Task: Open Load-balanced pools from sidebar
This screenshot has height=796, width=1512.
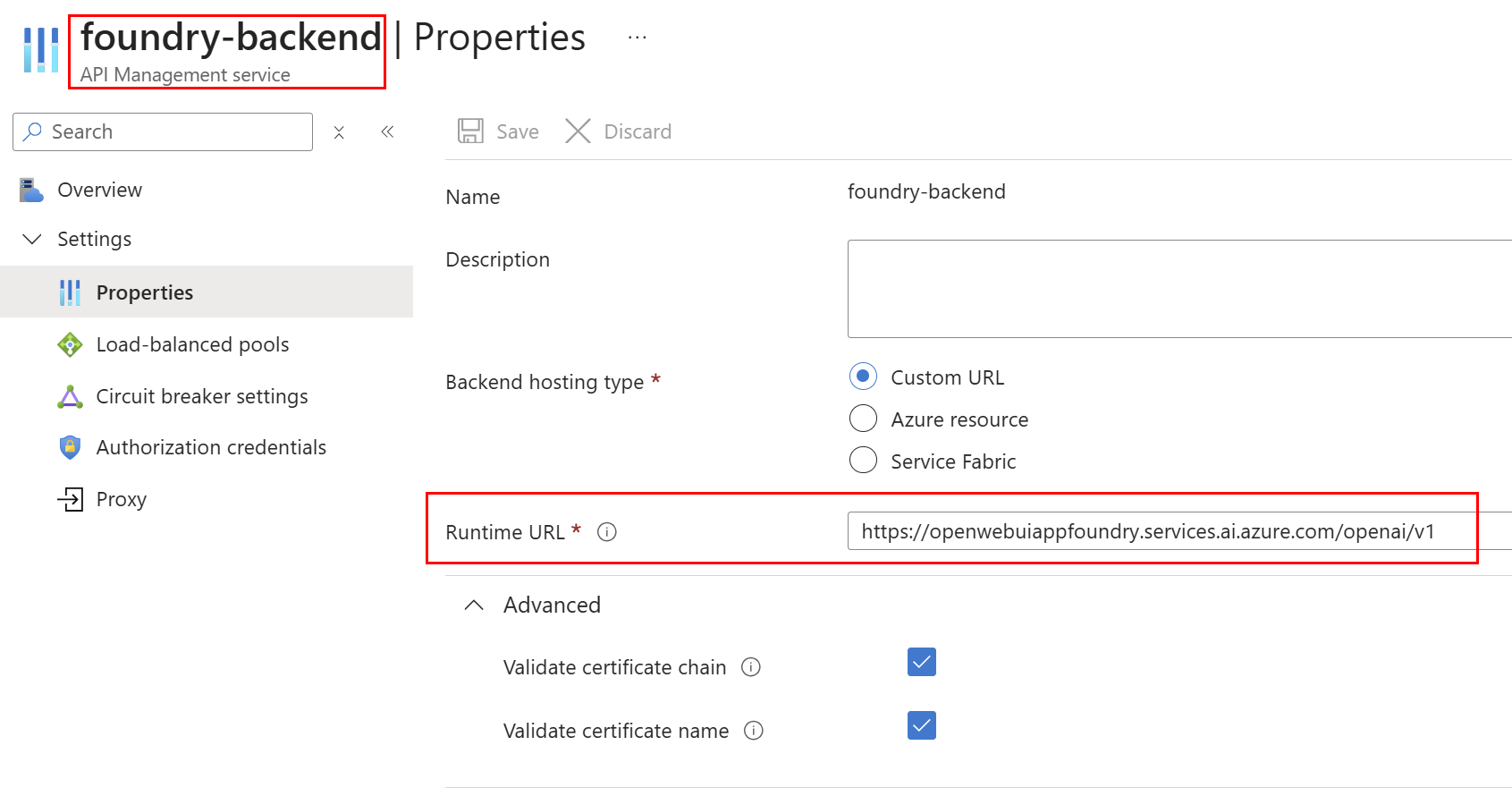Action: tap(192, 344)
